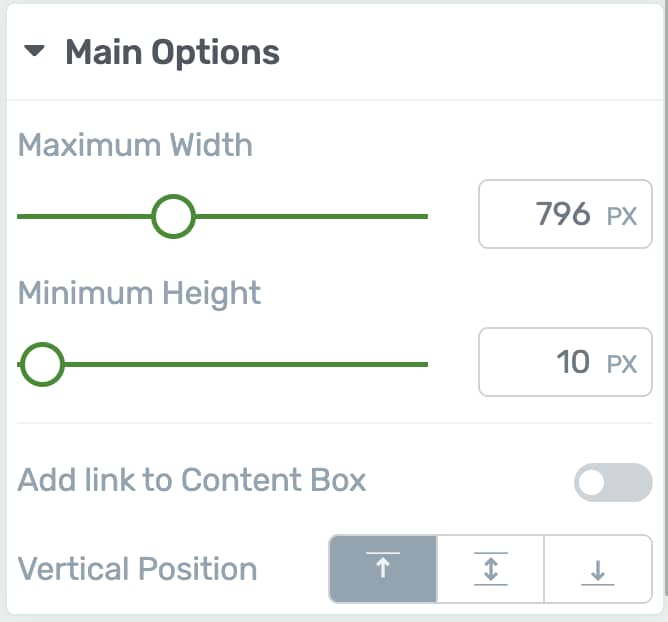Focus the Maximum Width 796 value field
Image resolution: width=668 pixels, height=622 pixels.
[x=565, y=214]
